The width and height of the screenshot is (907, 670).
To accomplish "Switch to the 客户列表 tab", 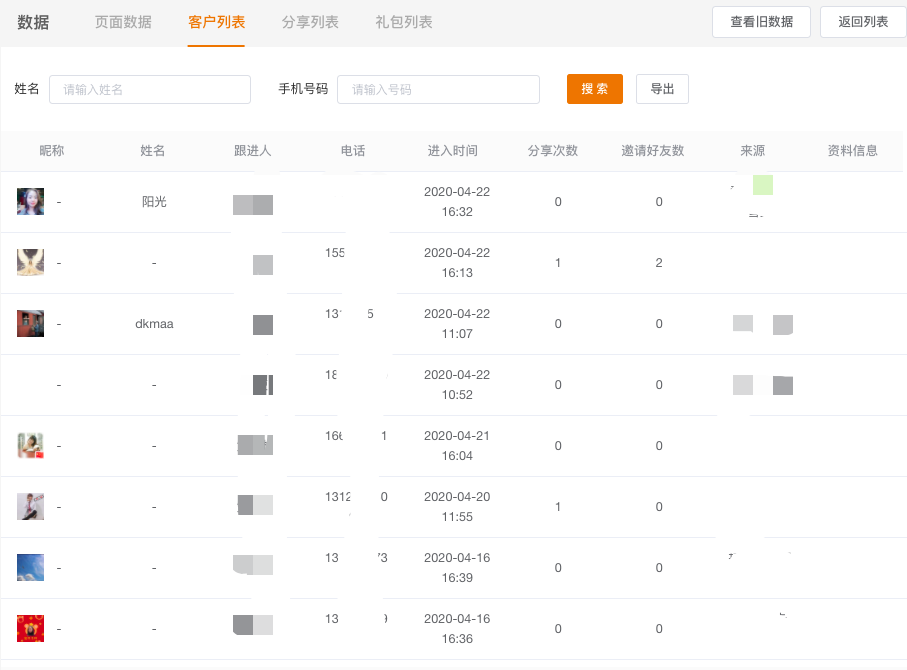I will (x=216, y=22).
